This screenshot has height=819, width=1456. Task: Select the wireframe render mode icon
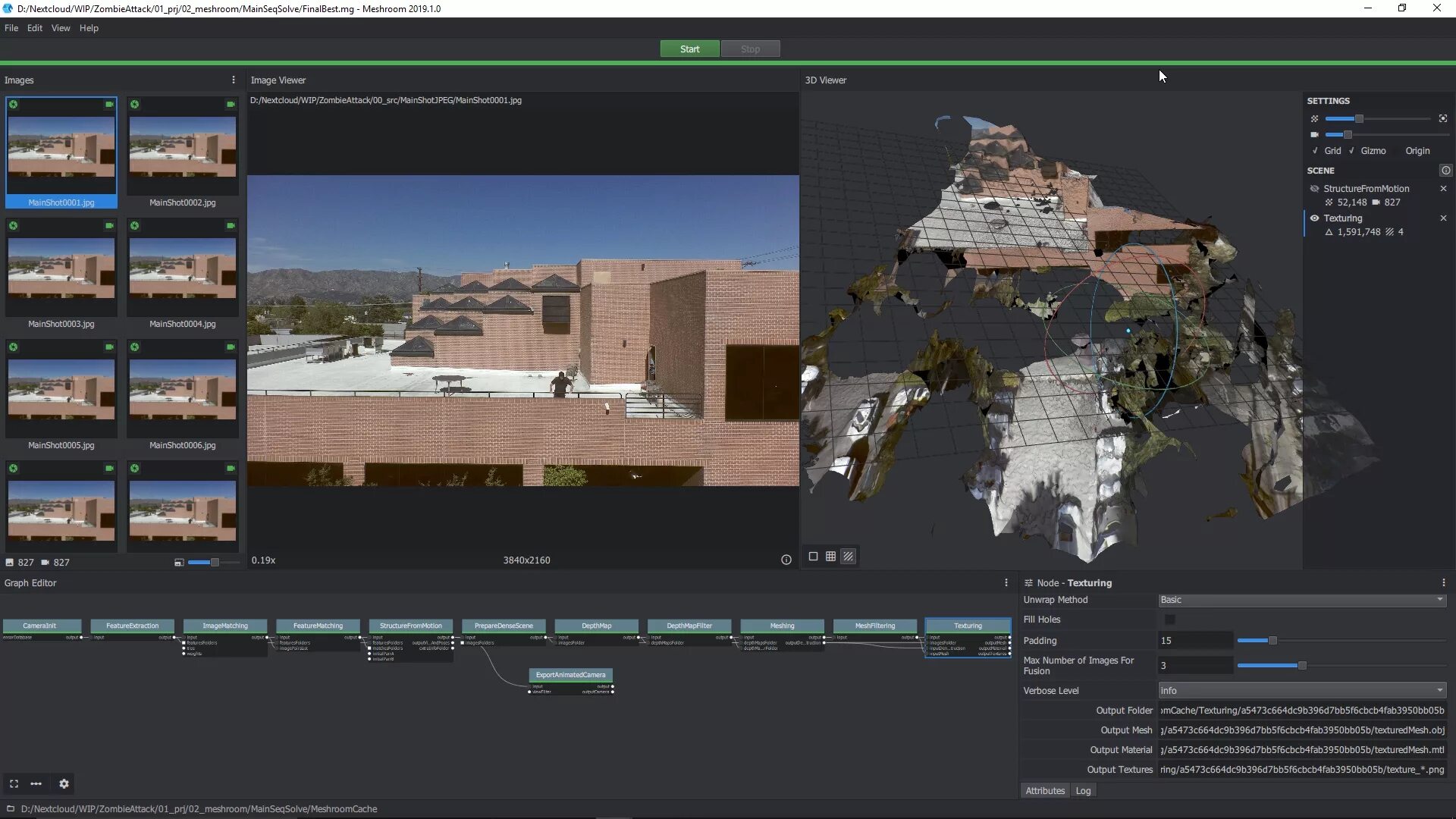click(830, 557)
